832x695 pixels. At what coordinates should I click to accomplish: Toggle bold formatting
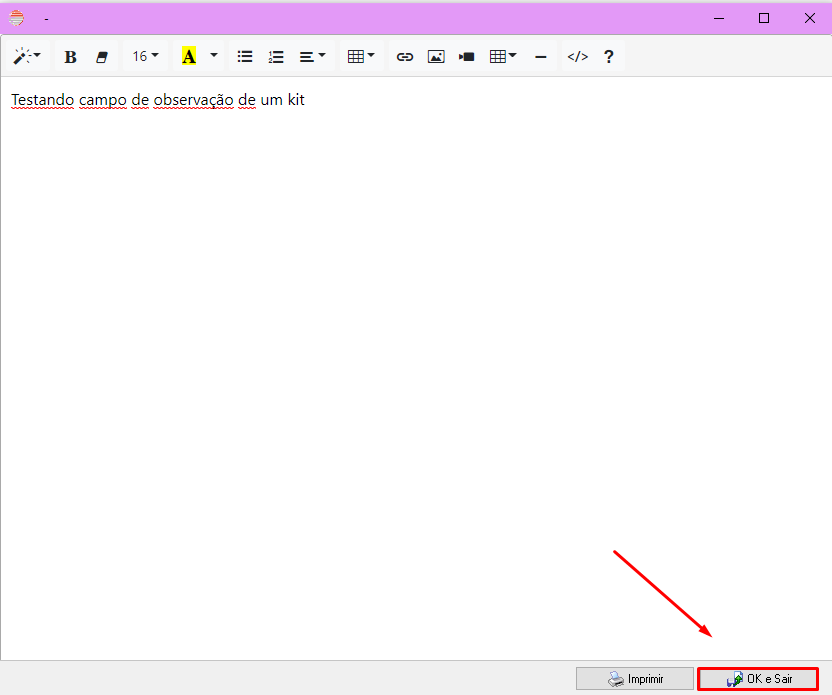(x=70, y=56)
